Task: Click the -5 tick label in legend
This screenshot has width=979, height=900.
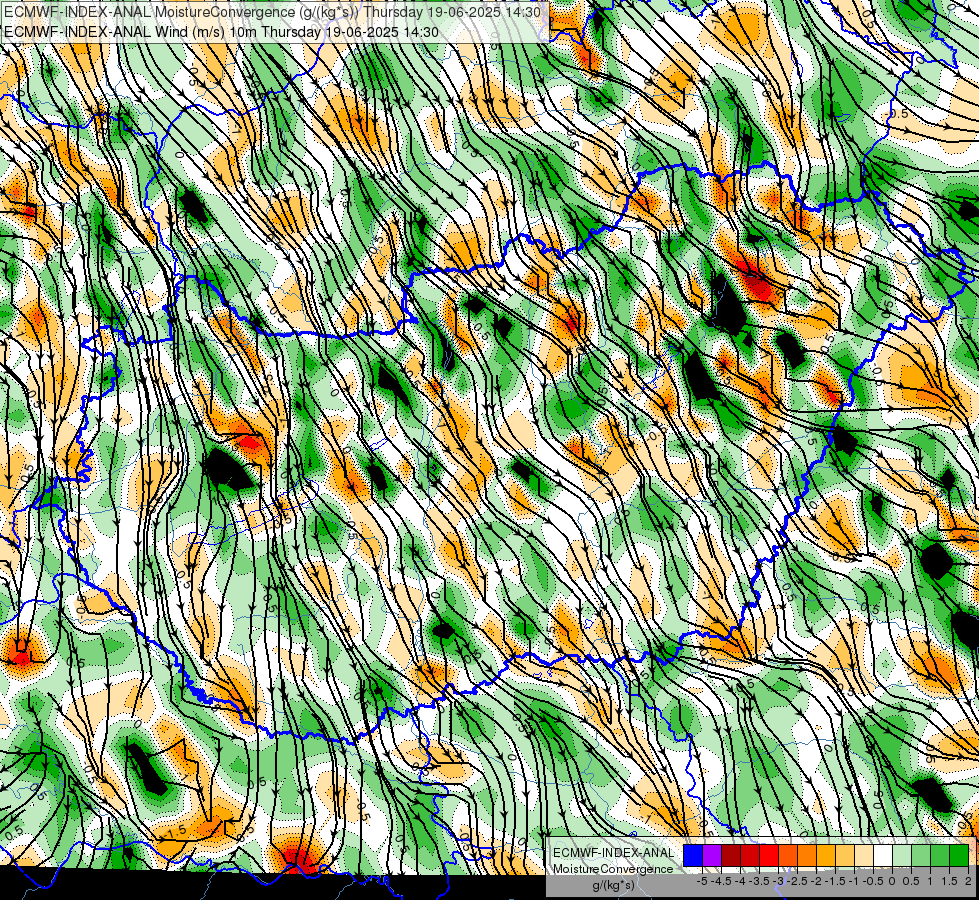Action: coord(702,881)
